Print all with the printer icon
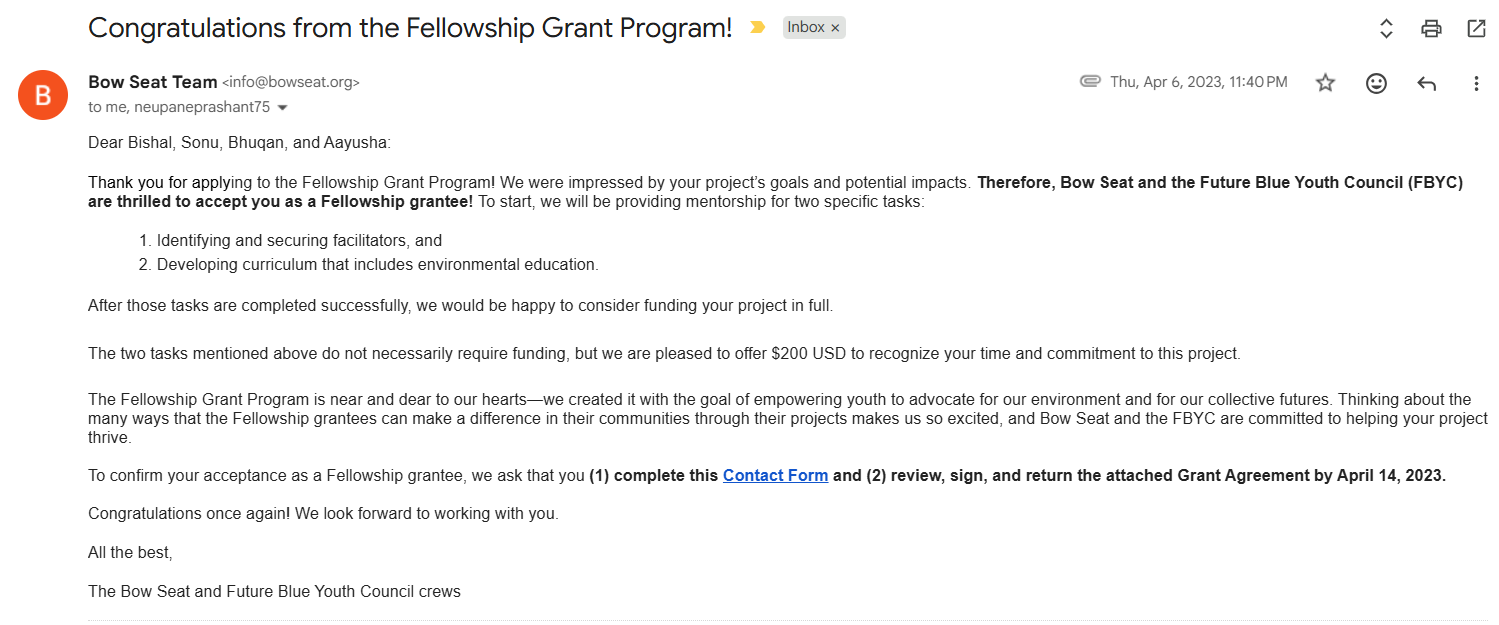Viewport: 1499px width, 625px height. pyautogui.click(x=1431, y=28)
